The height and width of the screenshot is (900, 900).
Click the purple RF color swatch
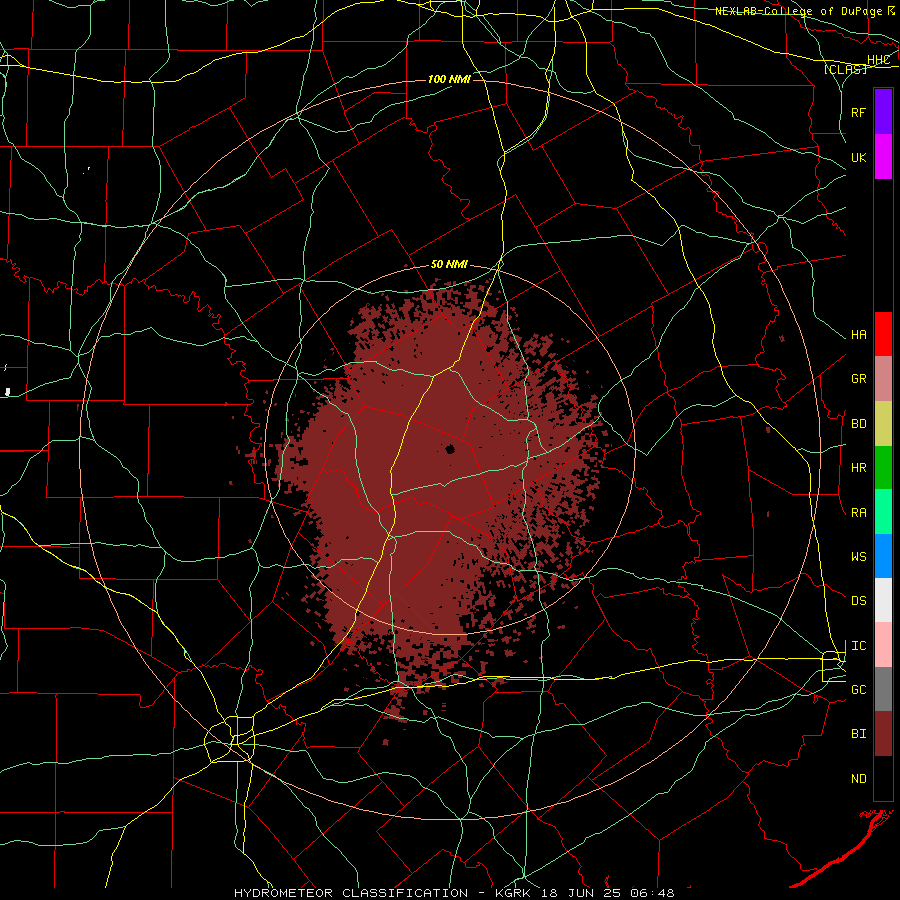click(883, 112)
